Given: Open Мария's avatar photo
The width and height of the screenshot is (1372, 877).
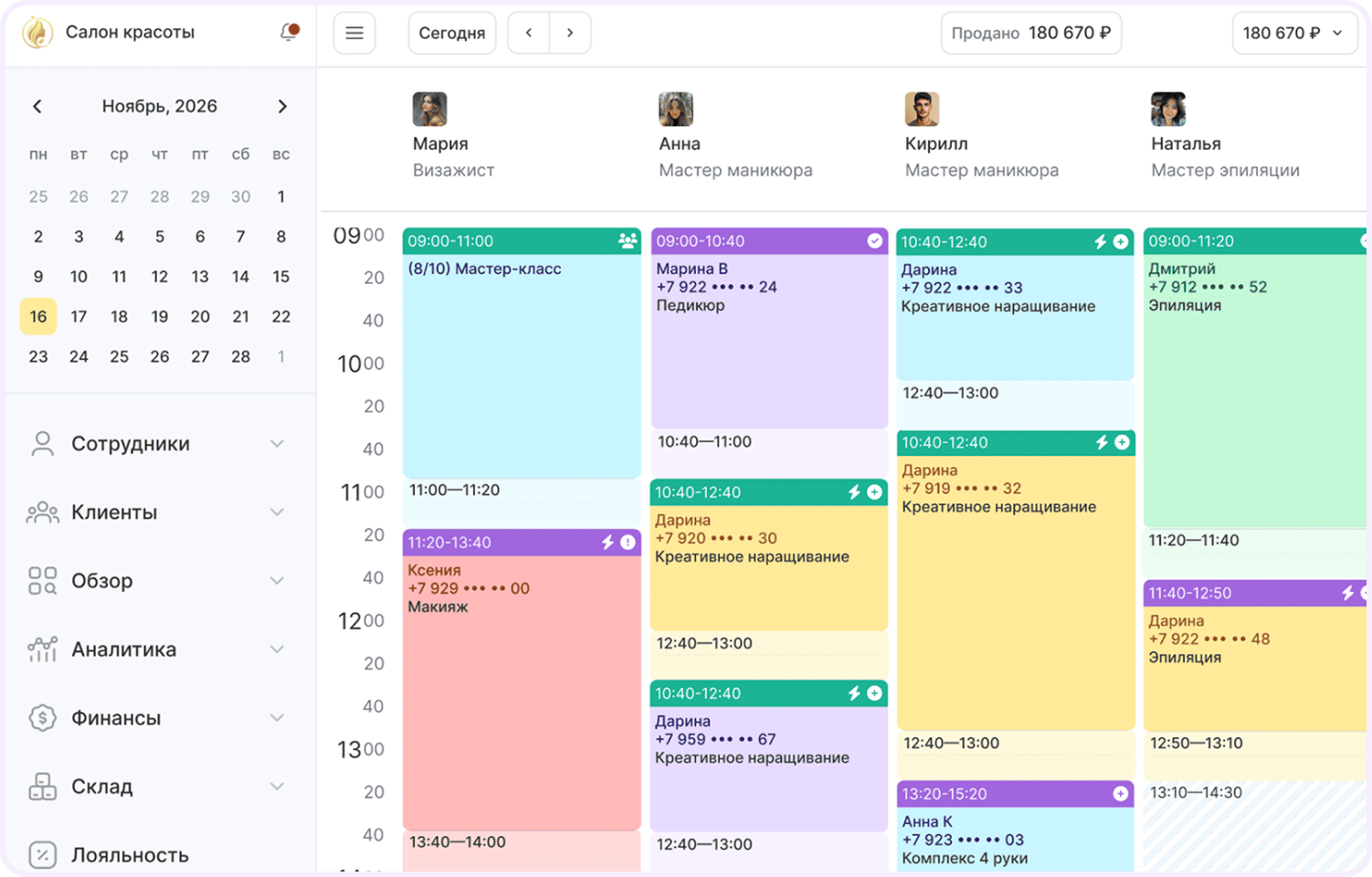Looking at the screenshot, I should tap(429, 109).
